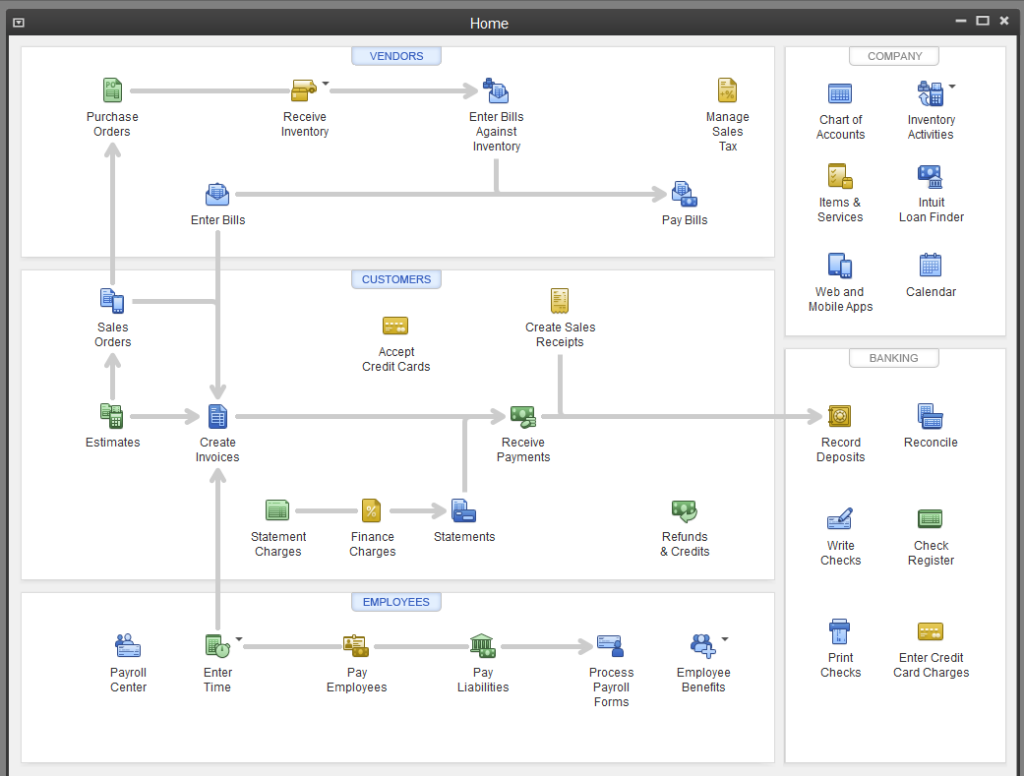1024x776 pixels.
Task: Click the Estimates icon
Action: [112, 416]
